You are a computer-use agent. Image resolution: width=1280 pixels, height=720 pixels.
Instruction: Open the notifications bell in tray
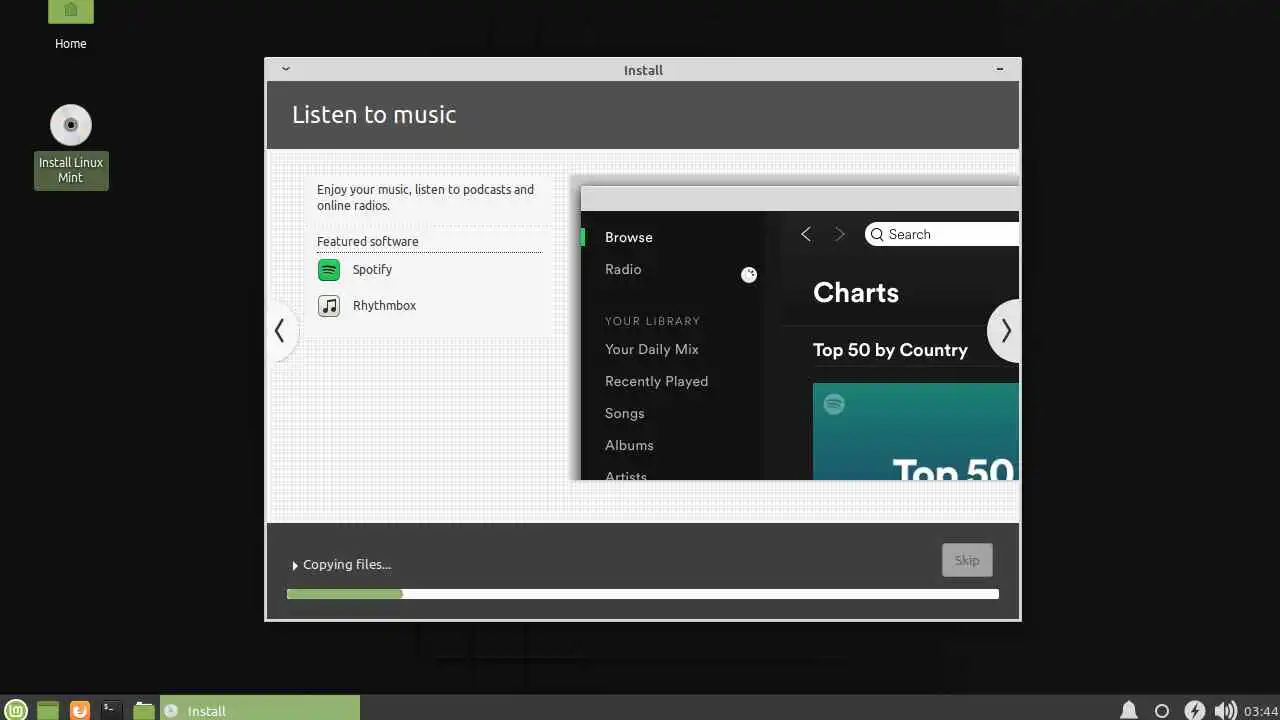pos(1129,710)
